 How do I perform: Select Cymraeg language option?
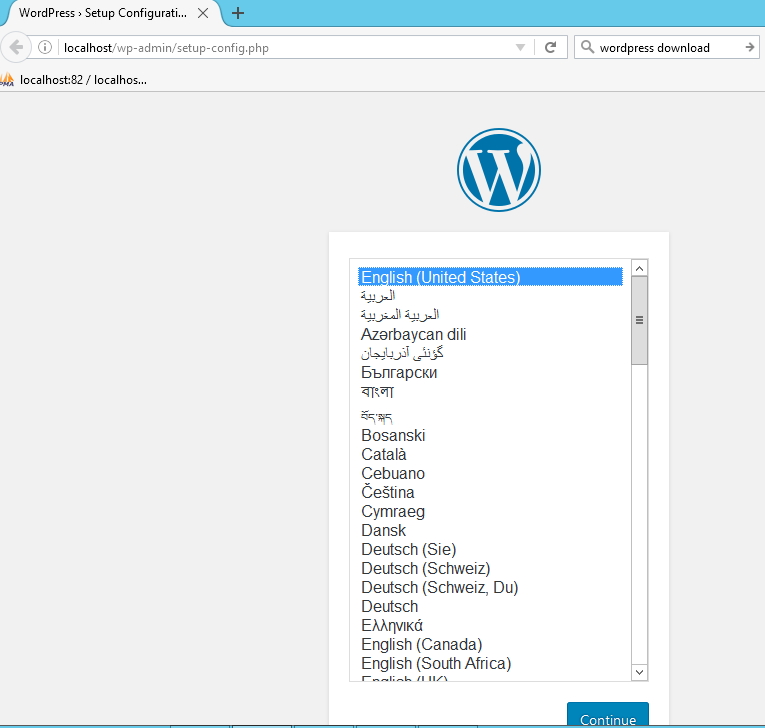(x=490, y=511)
